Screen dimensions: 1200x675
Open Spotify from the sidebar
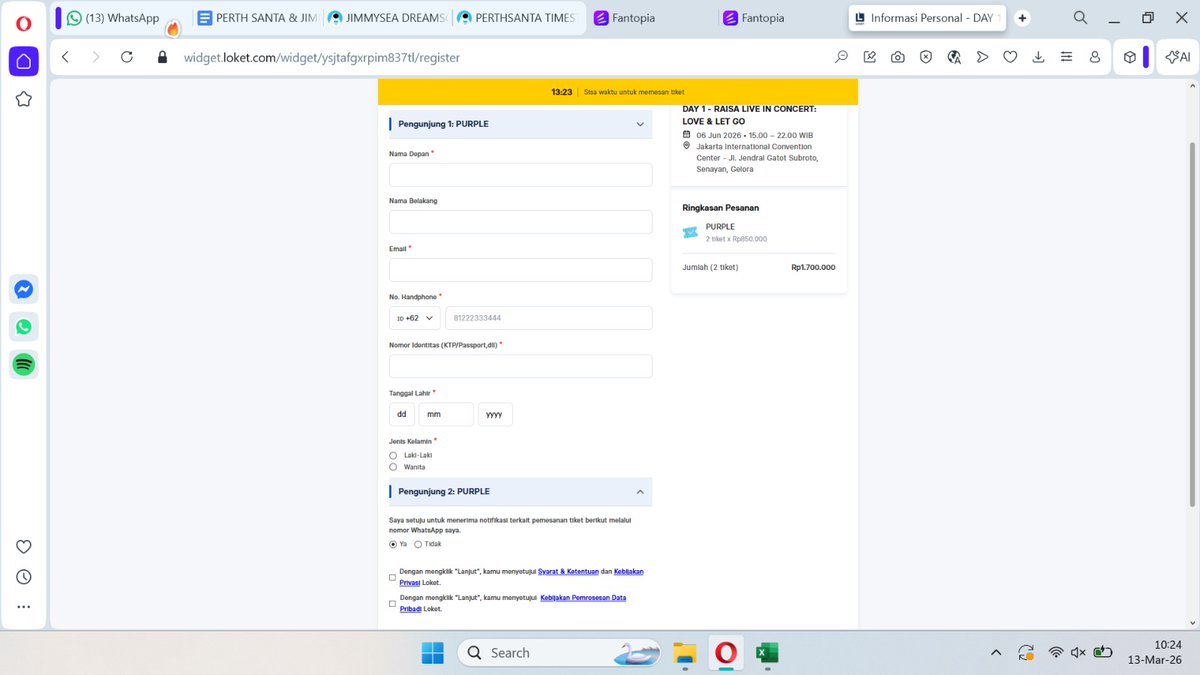tap(24, 364)
